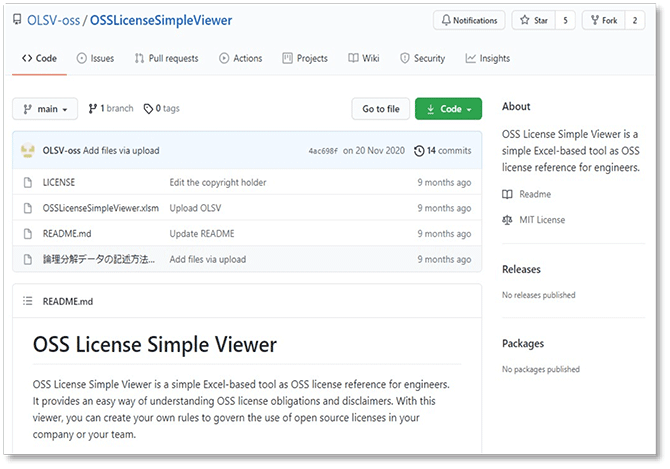The image size is (670, 469).
Task: Toggle Star for this repository
Action: [x=535, y=20]
